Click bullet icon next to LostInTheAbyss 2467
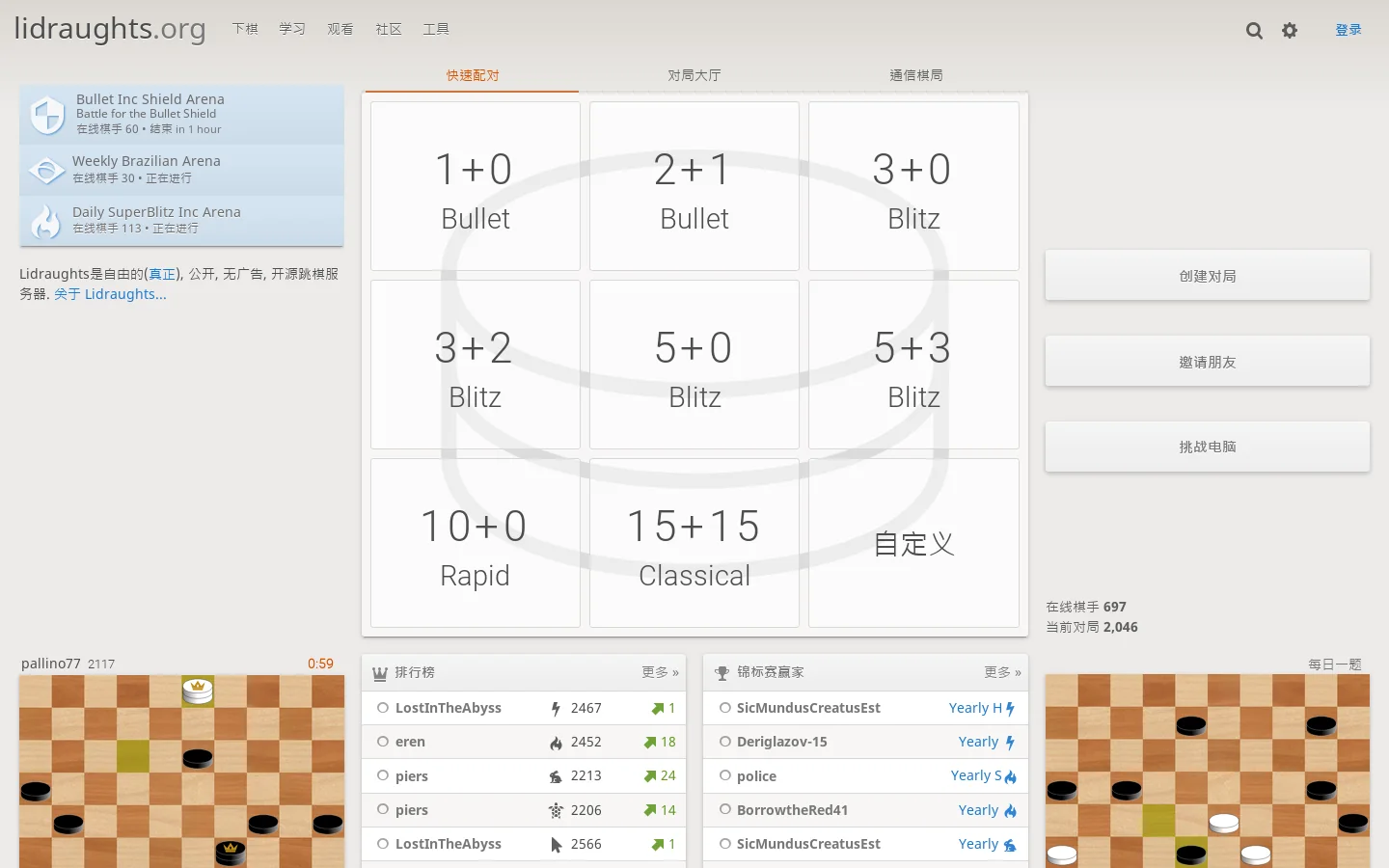The image size is (1389, 868). [x=556, y=709]
